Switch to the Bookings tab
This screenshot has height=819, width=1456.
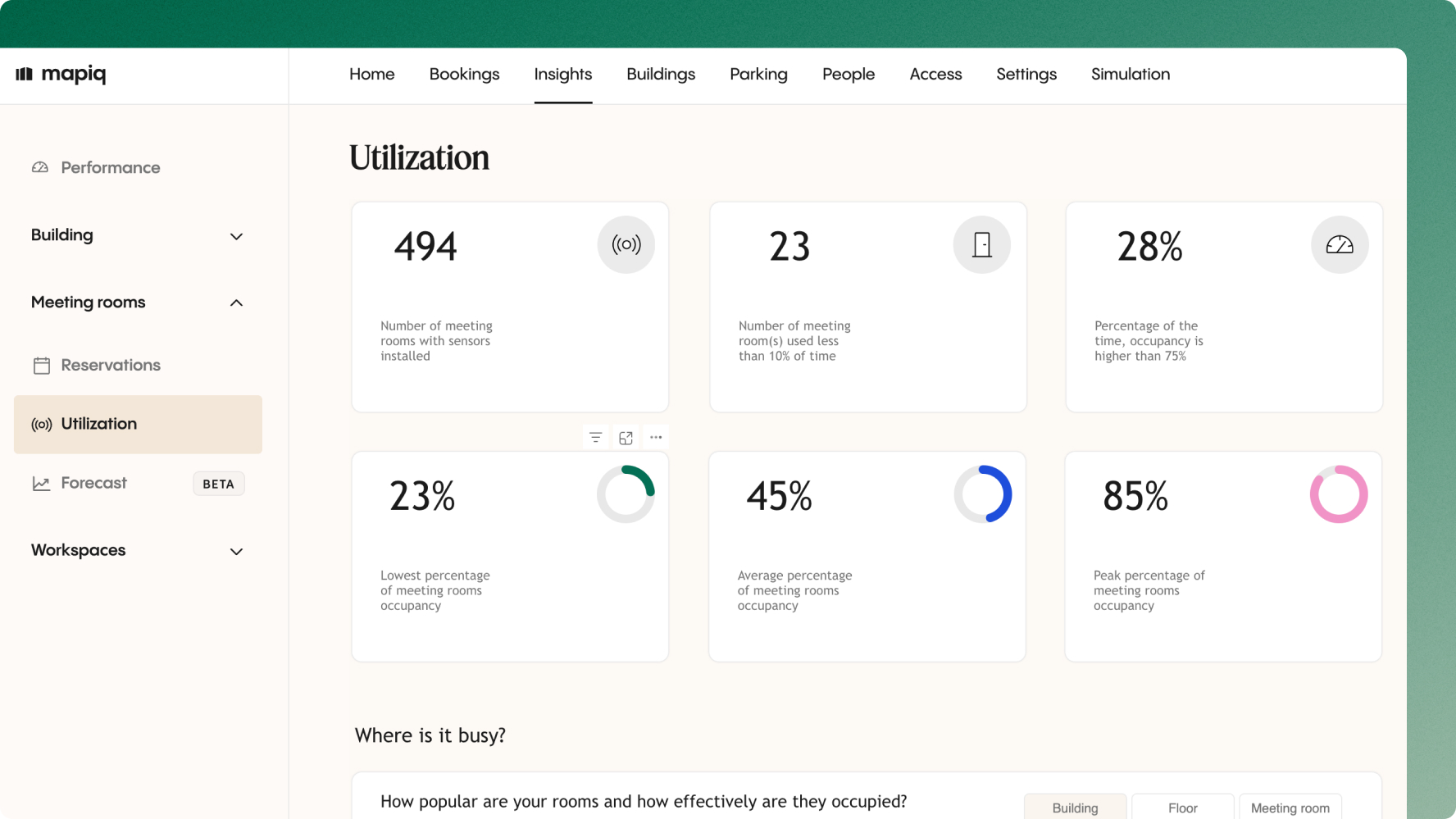tap(464, 74)
